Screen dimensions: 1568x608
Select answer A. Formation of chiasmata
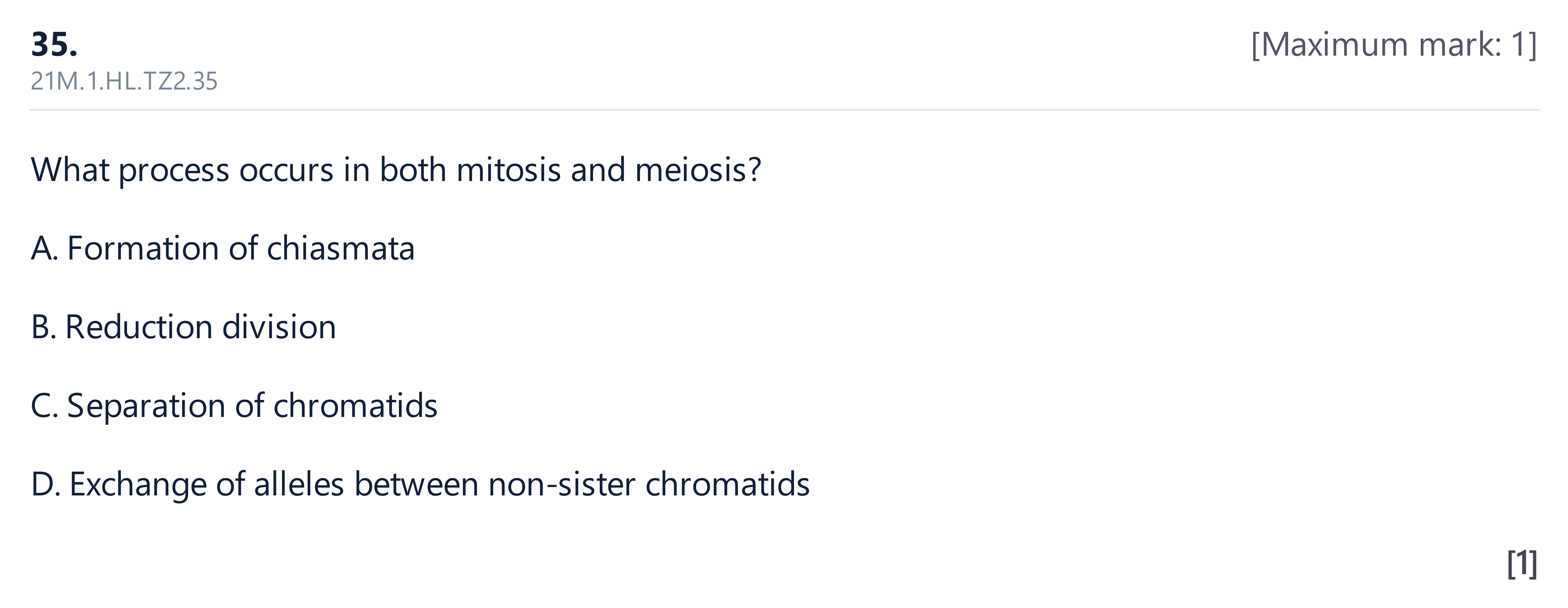(223, 248)
